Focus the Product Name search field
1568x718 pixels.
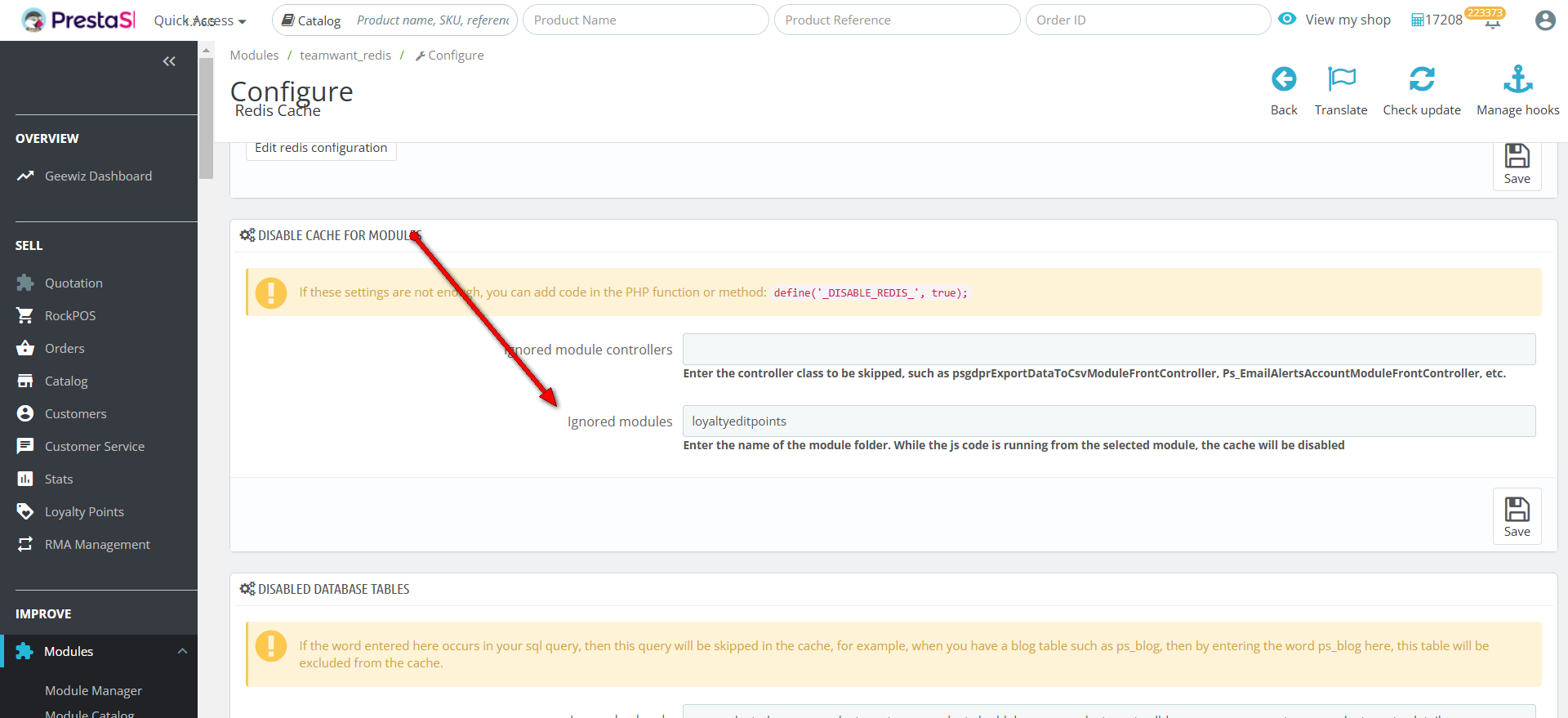point(645,20)
